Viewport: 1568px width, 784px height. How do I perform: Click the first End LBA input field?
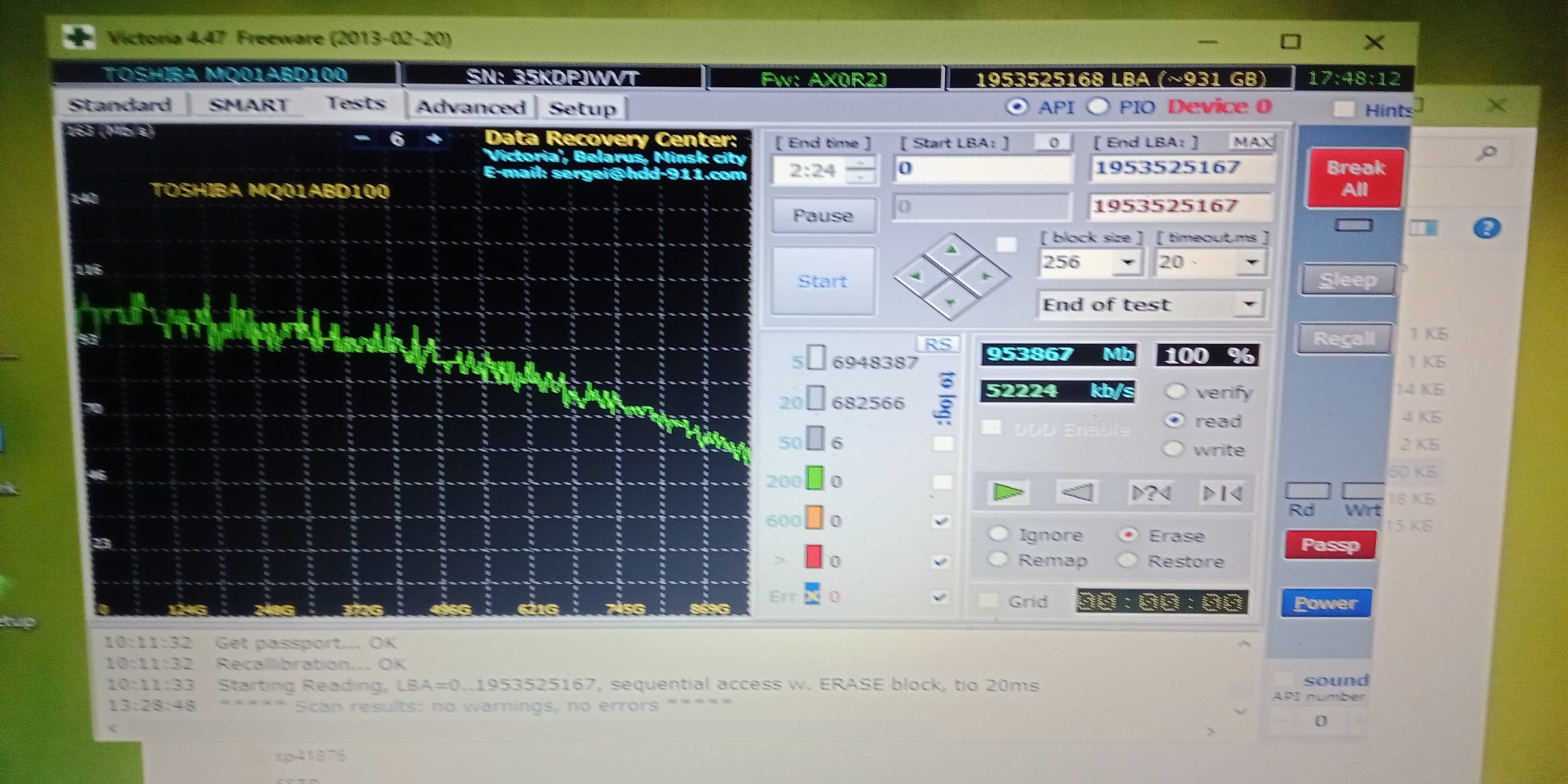tap(1181, 167)
